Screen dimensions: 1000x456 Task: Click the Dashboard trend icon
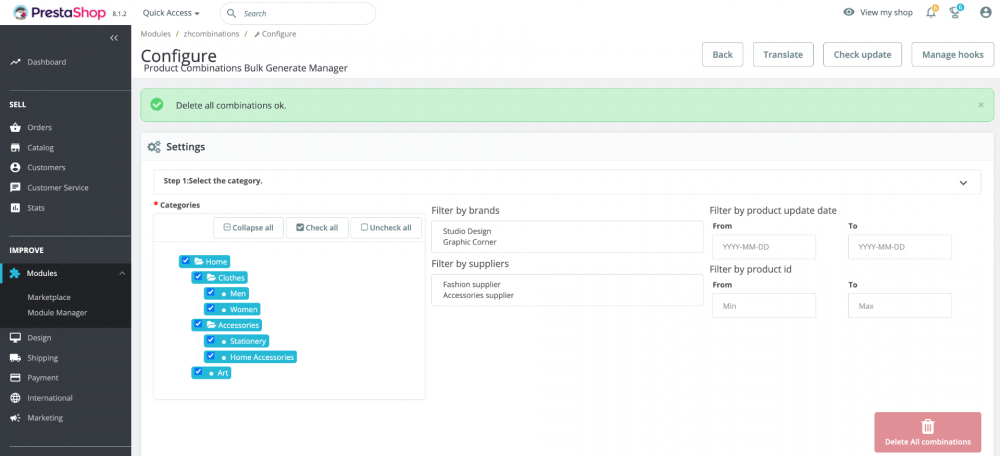pyautogui.click(x=15, y=62)
